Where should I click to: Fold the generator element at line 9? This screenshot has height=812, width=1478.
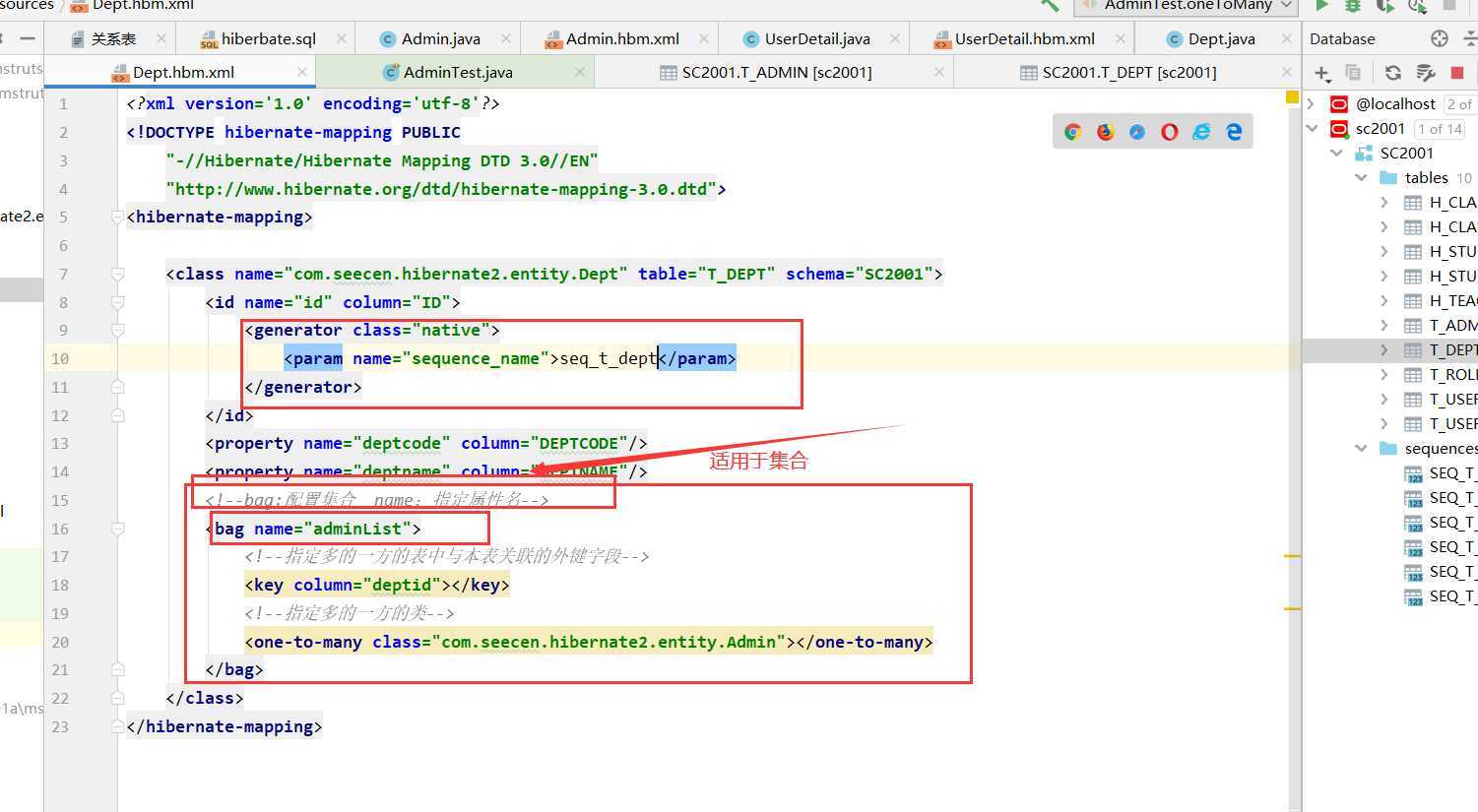point(117,331)
